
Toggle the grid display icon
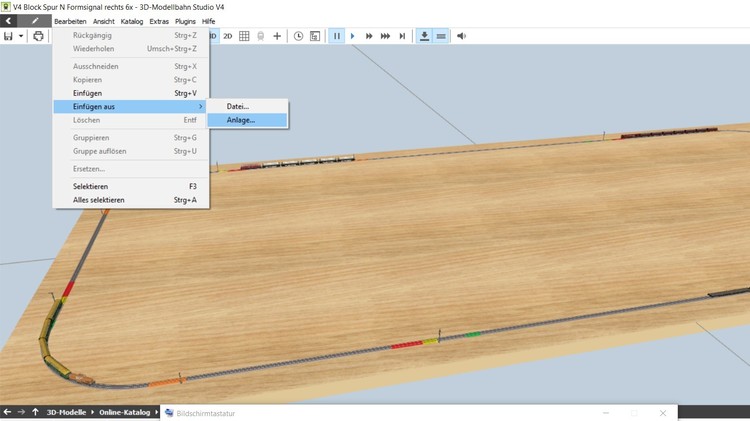pyautogui.click(x=244, y=36)
